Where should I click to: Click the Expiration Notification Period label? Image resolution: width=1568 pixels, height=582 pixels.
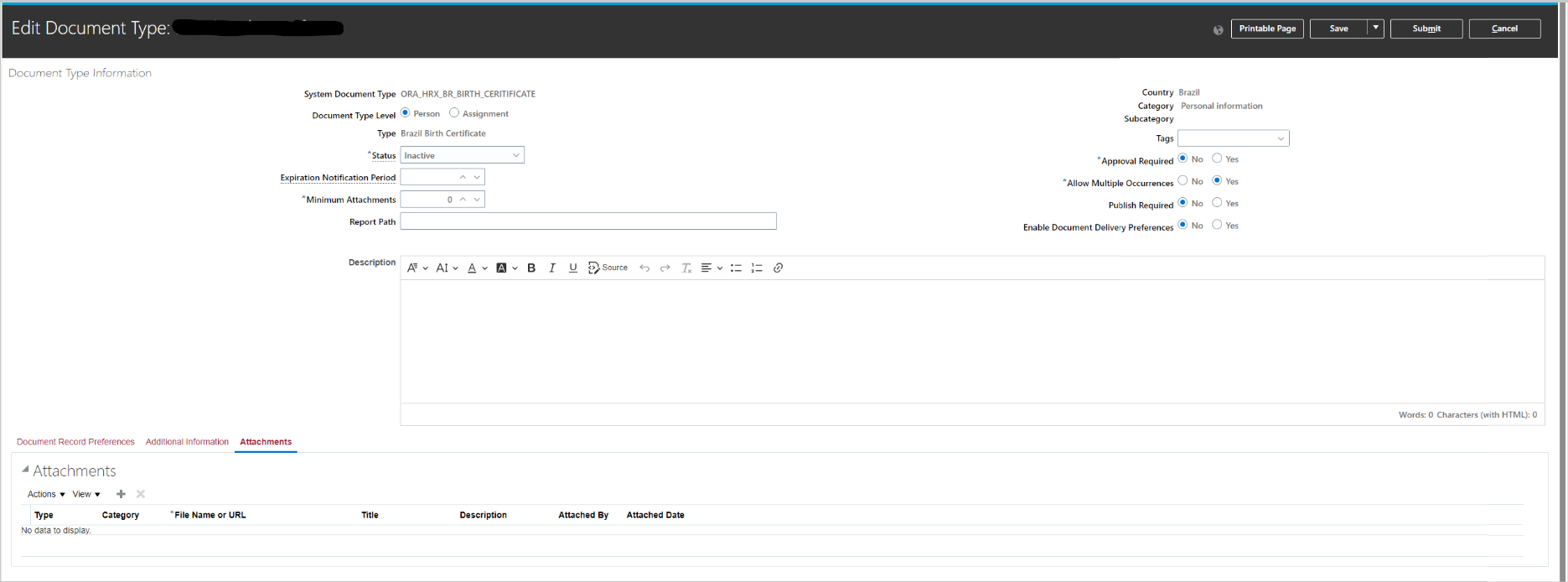click(x=338, y=178)
